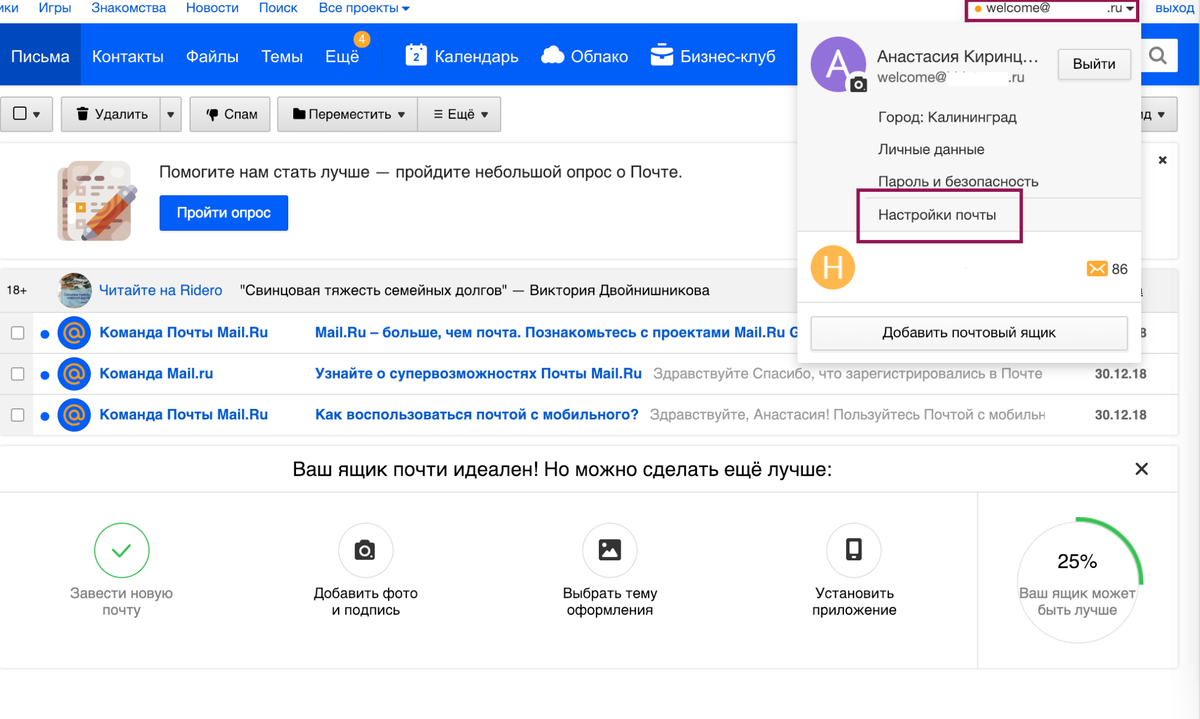Open Игры link in top bar
The height and width of the screenshot is (719, 1200).
53,8
